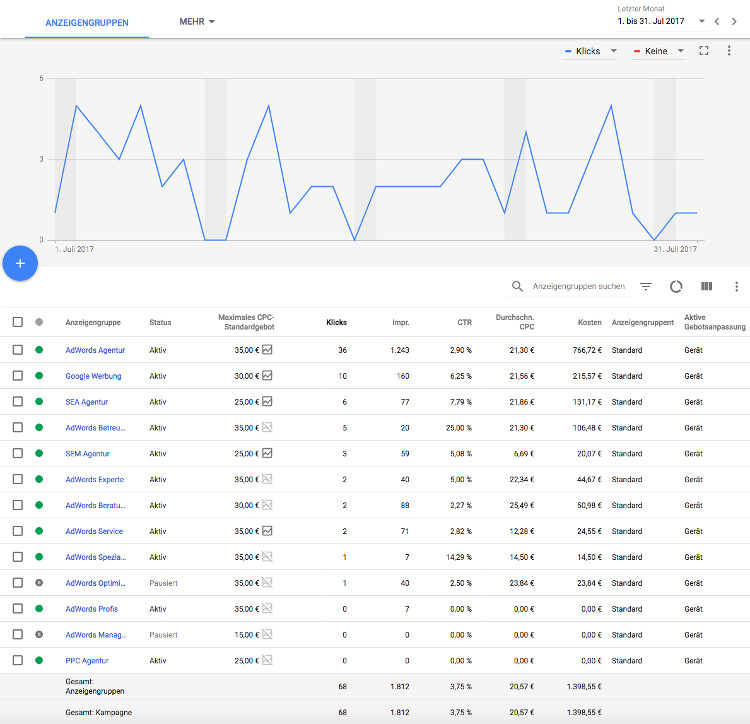
Task: Go to the next date range arrow
Action: click(x=736, y=21)
